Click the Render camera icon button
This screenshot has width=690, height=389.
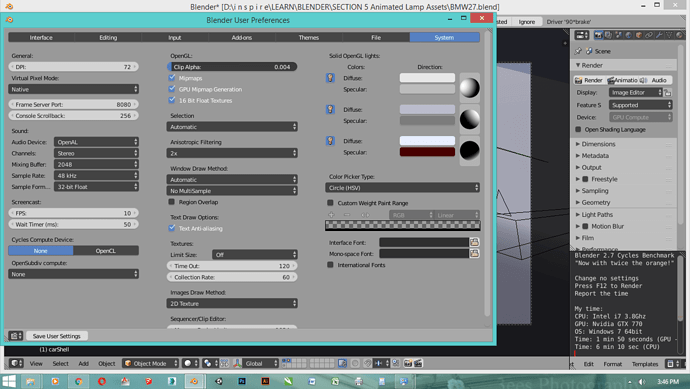(589, 80)
